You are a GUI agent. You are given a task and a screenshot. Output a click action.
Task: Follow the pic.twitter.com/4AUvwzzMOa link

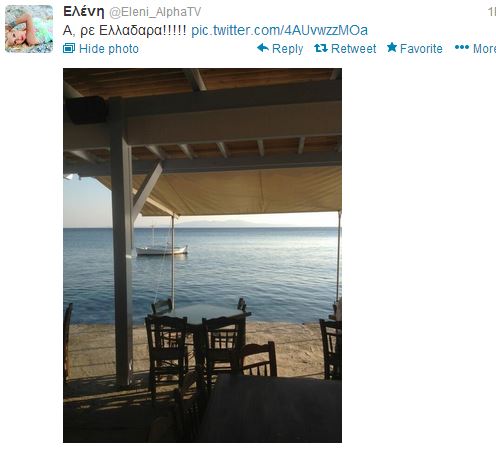click(x=279, y=30)
